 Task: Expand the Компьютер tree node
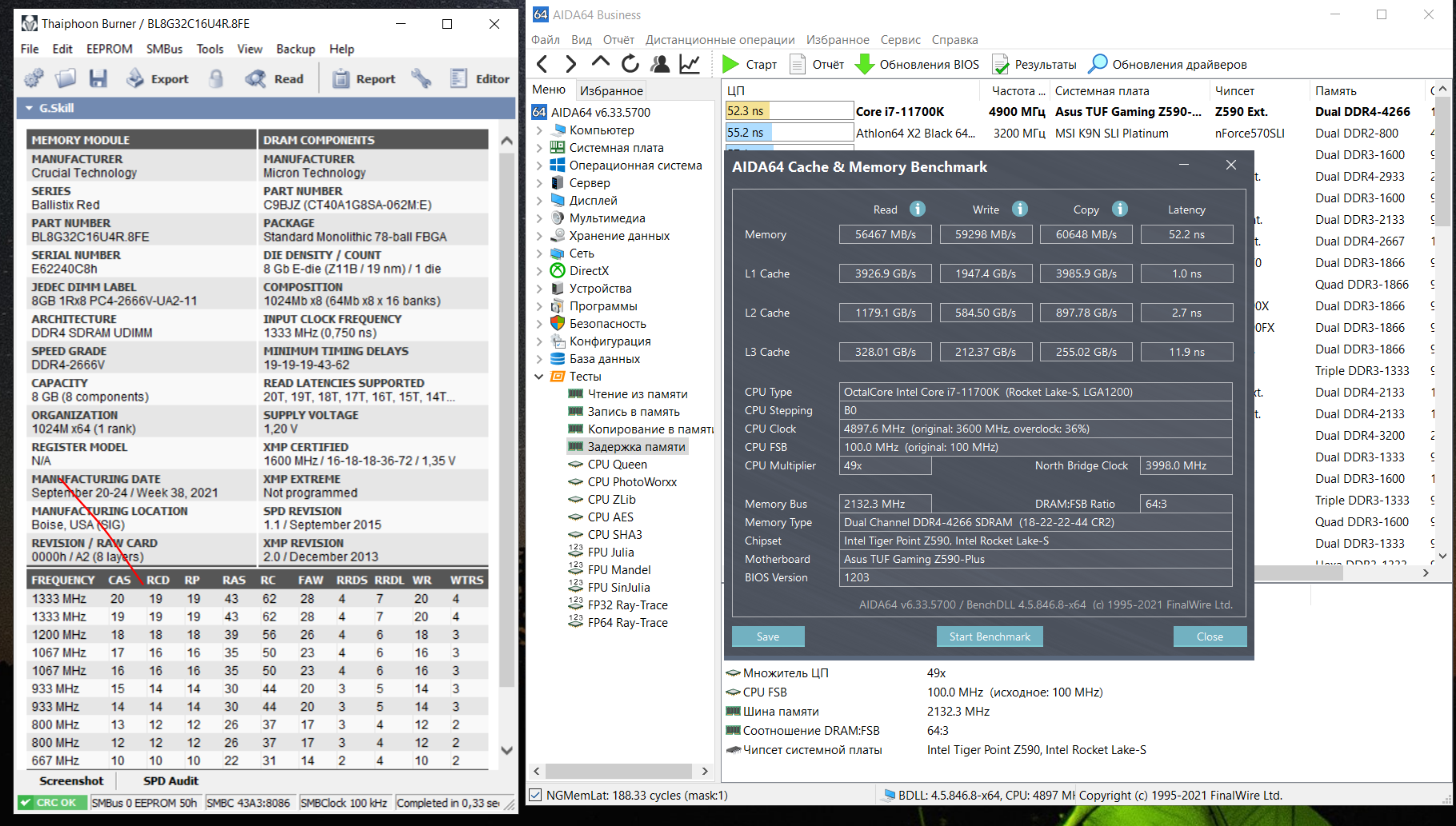coord(539,130)
